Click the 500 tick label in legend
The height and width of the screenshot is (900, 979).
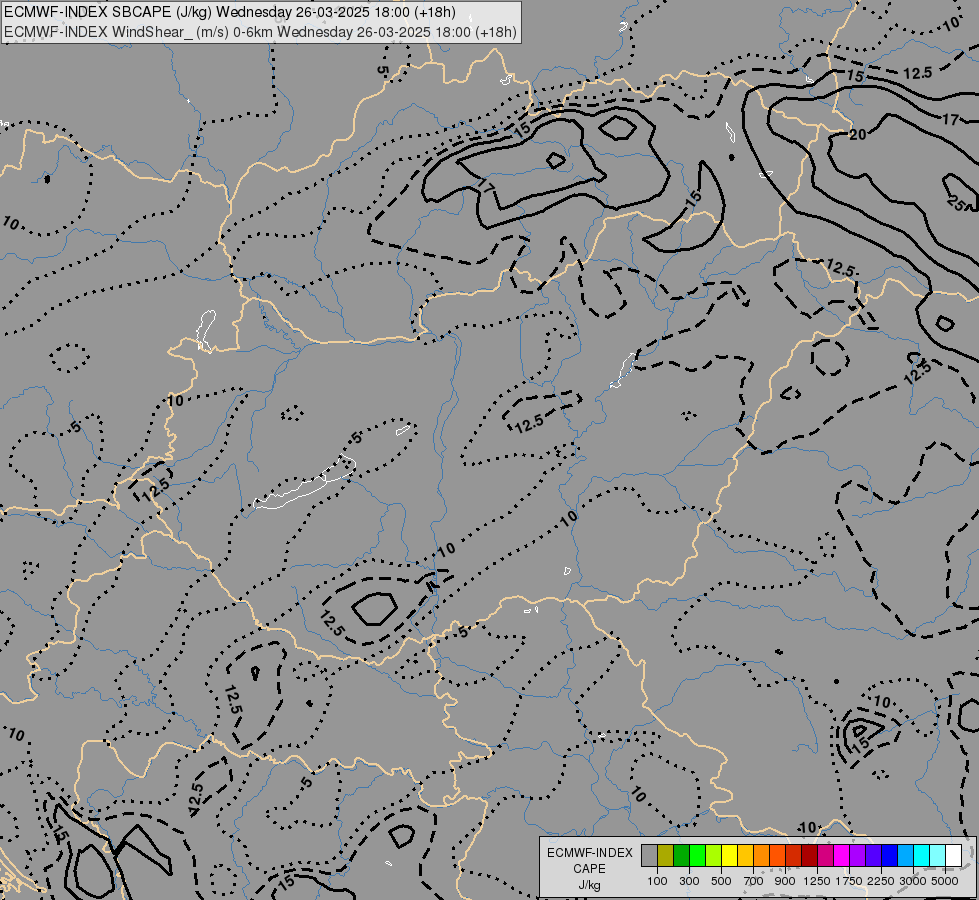point(721,881)
